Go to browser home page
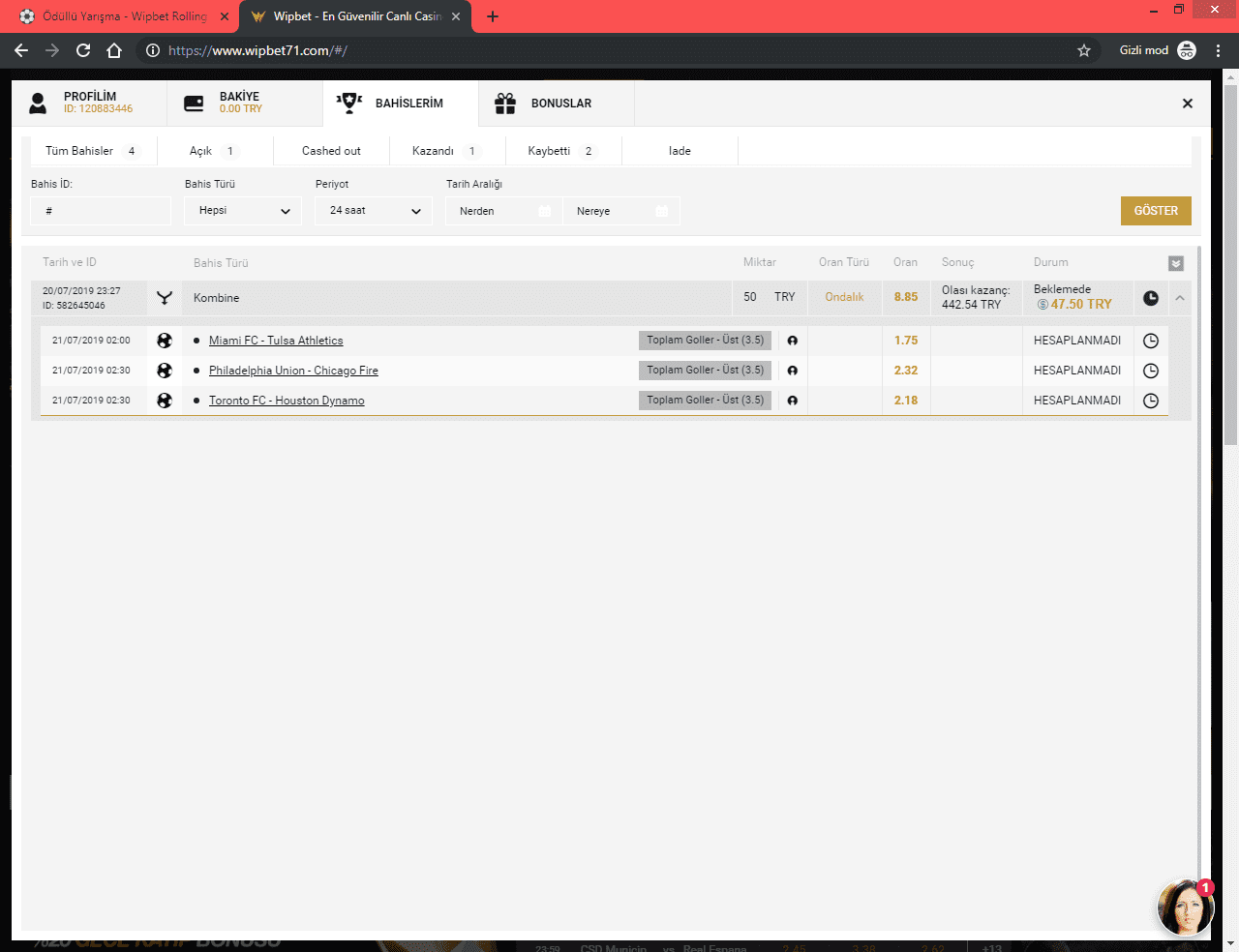The width and height of the screenshot is (1239, 952). pos(114,50)
